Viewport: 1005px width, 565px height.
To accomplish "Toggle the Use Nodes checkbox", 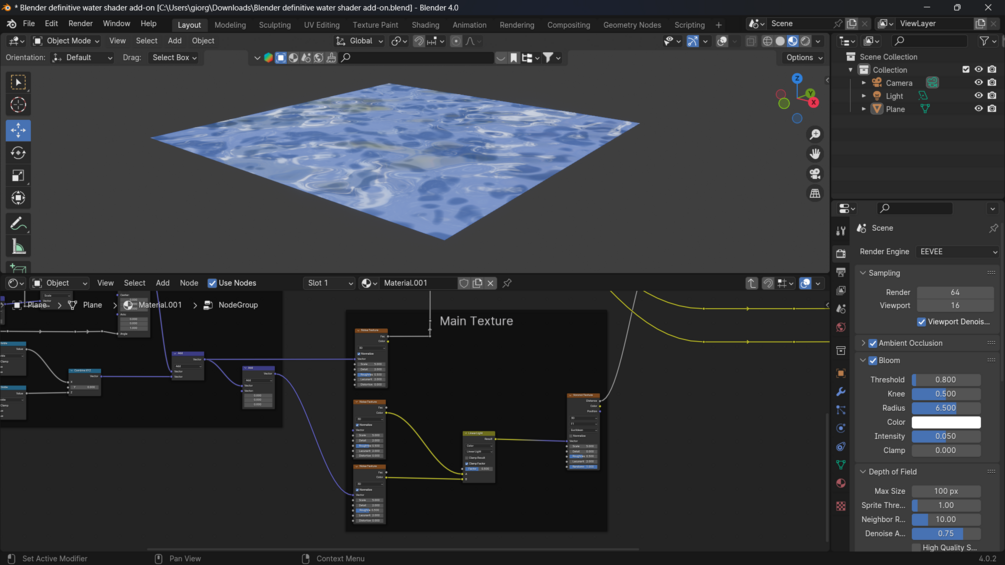I will [212, 283].
